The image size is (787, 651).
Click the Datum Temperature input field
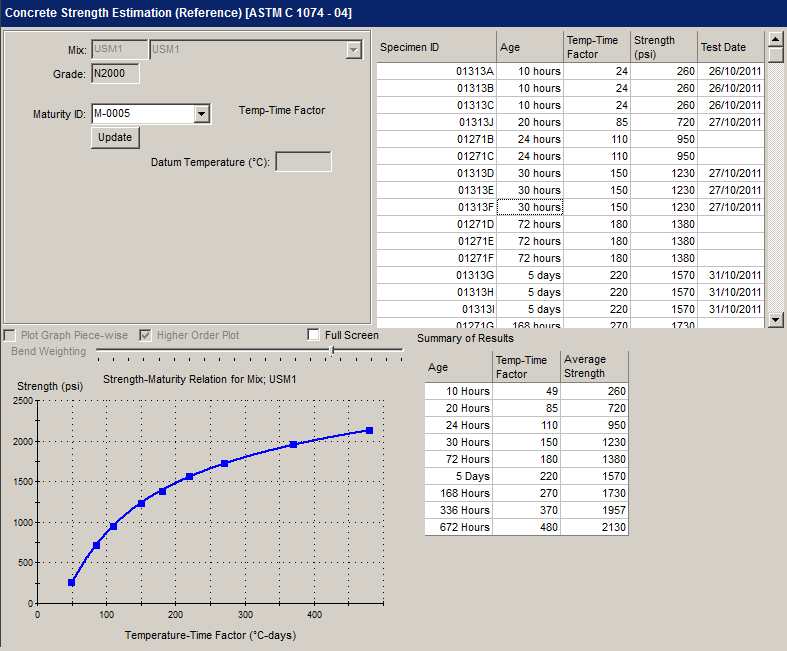tap(303, 162)
